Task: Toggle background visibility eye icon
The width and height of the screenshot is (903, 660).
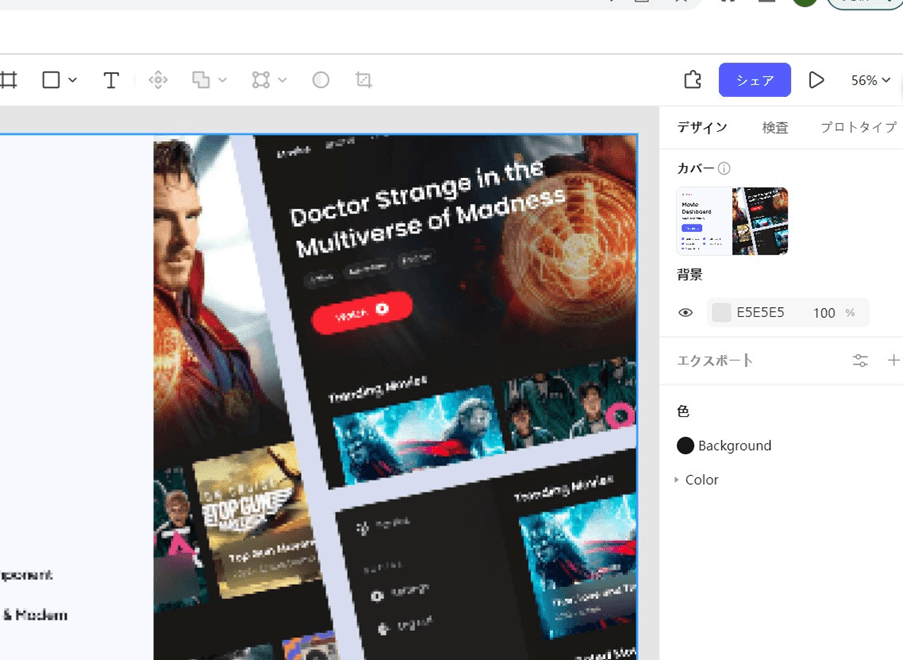Action: tap(685, 313)
